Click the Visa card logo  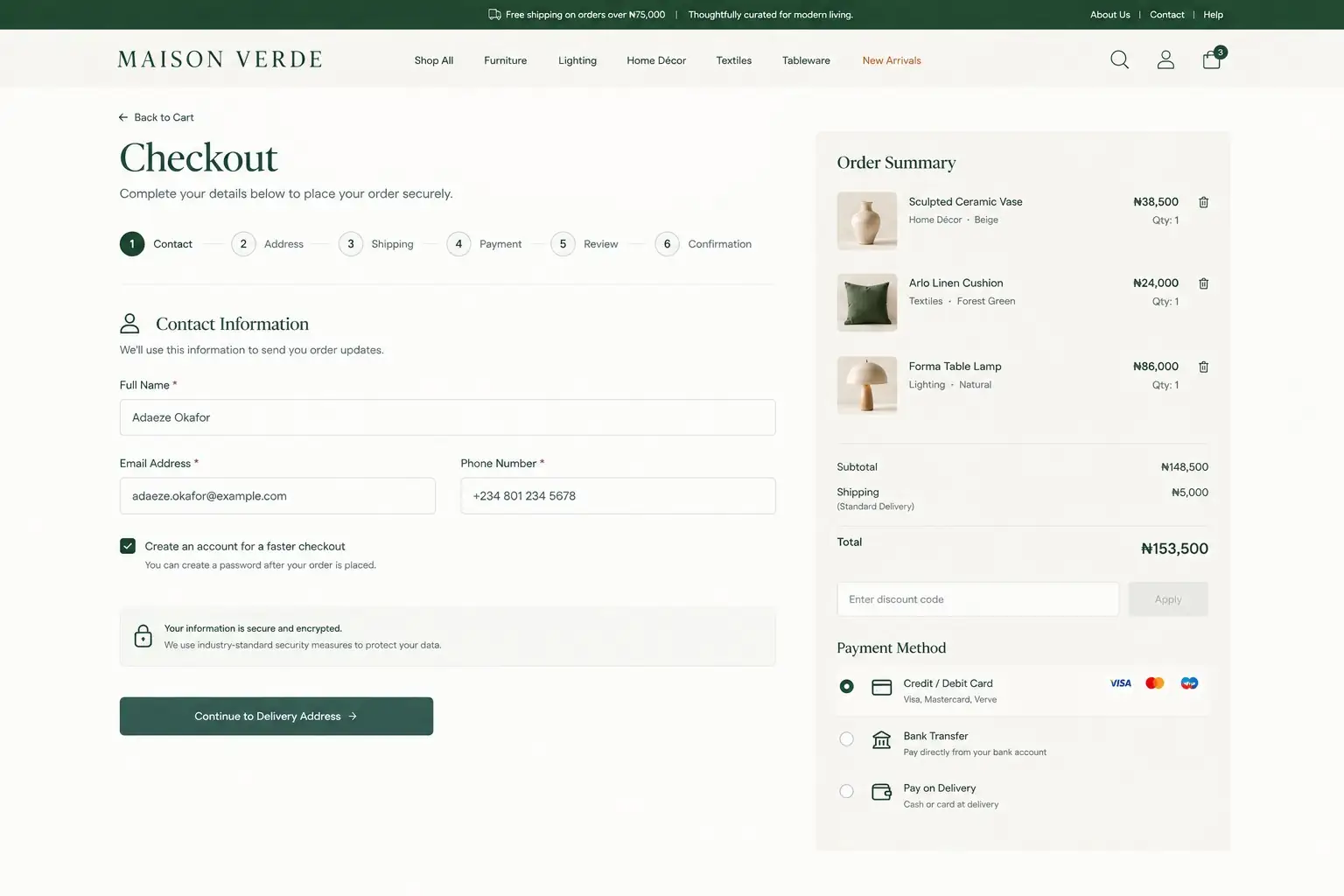[1121, 683]
